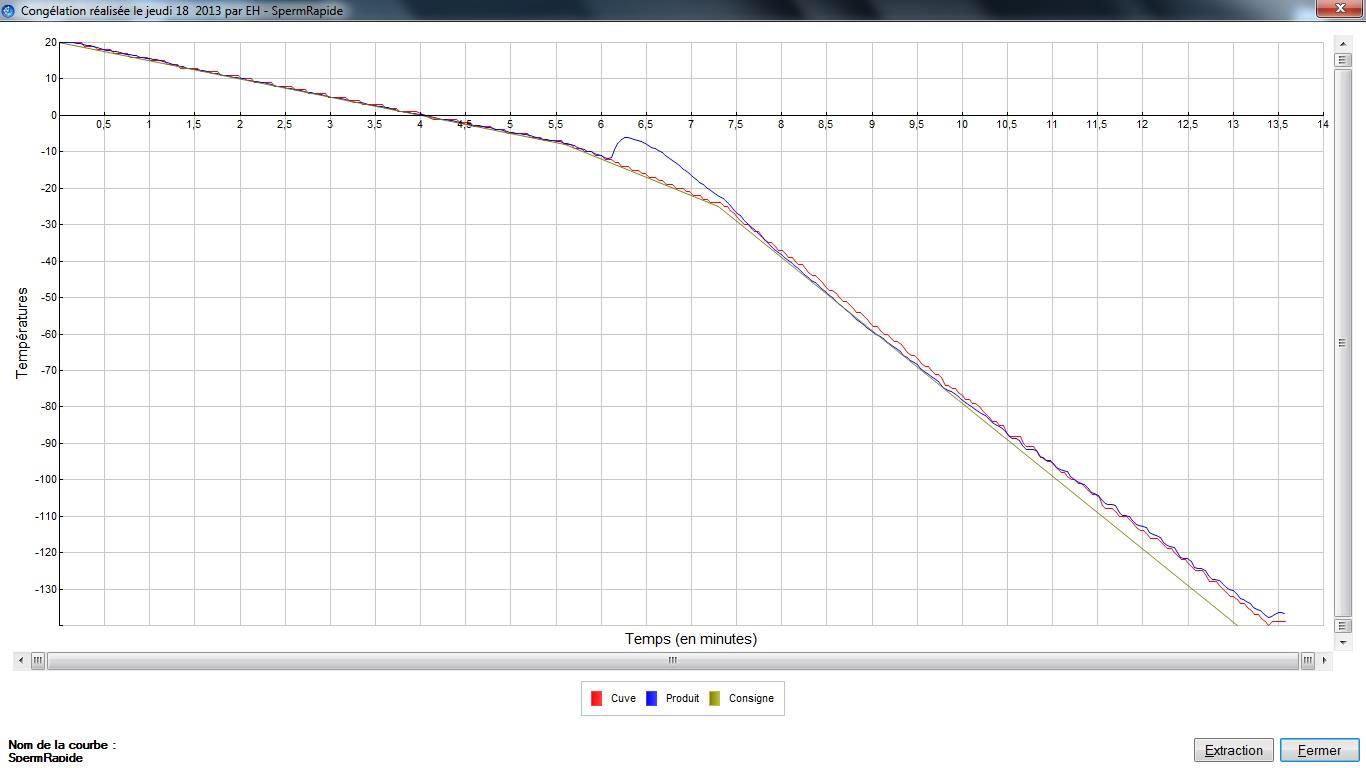Click the horizontal scrollbar center thumb
Viewport: 1366px width, 768px height.
(x=672, y=660)
